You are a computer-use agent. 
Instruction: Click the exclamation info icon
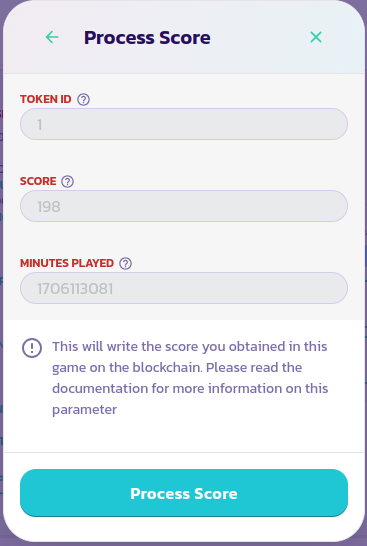[32, 348]
